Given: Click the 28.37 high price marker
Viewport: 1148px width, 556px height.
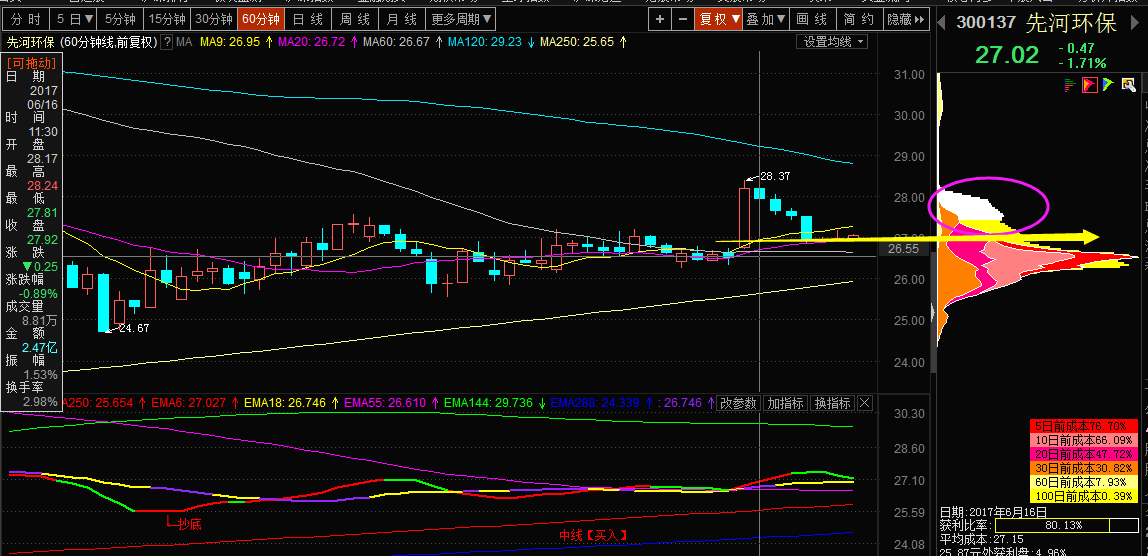Looking at the screenshot, I should pos(775,177).
